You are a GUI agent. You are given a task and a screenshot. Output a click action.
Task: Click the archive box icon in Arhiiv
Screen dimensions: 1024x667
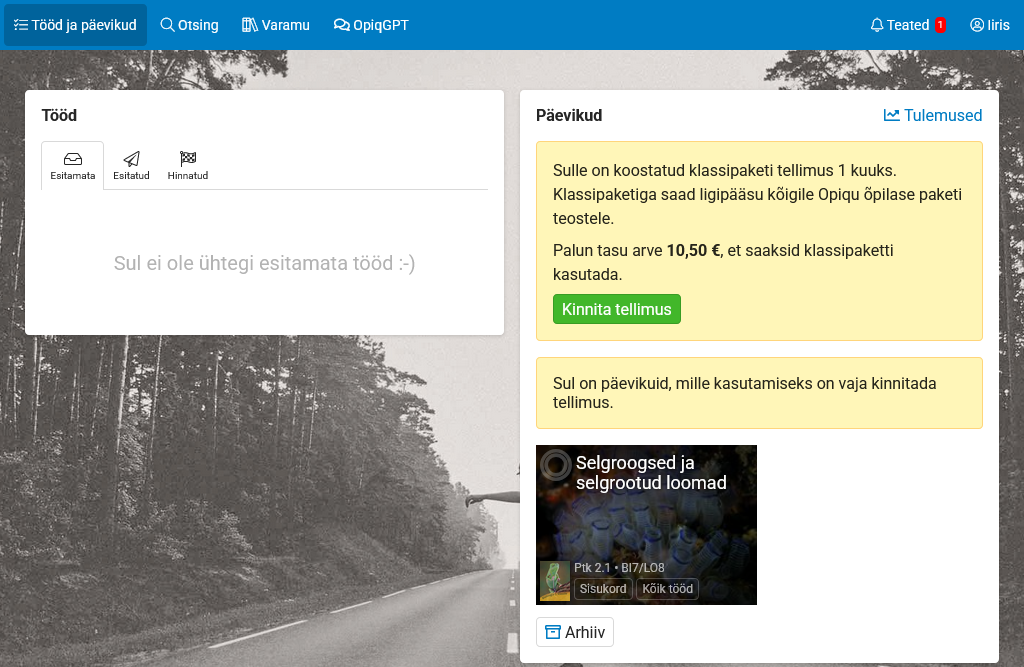(552, 632)
